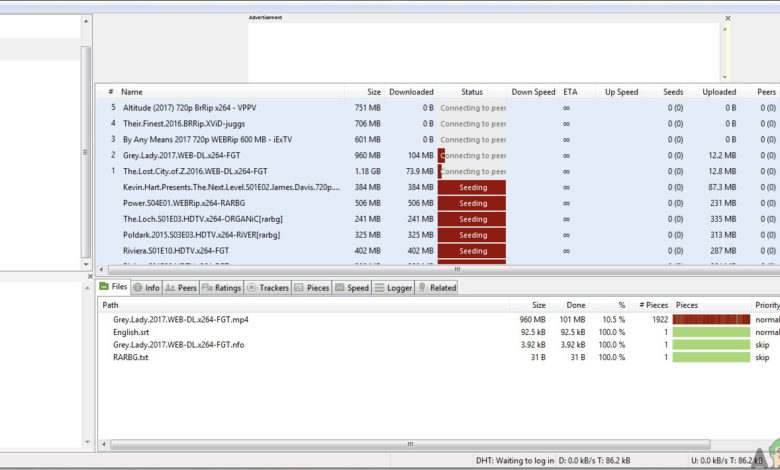
Task: Click the DHT: Waiting to log in status
Action: 514,461
